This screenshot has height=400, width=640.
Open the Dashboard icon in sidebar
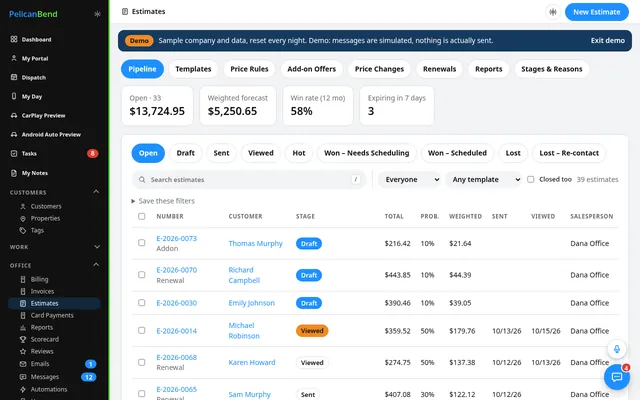pos(14,39)
